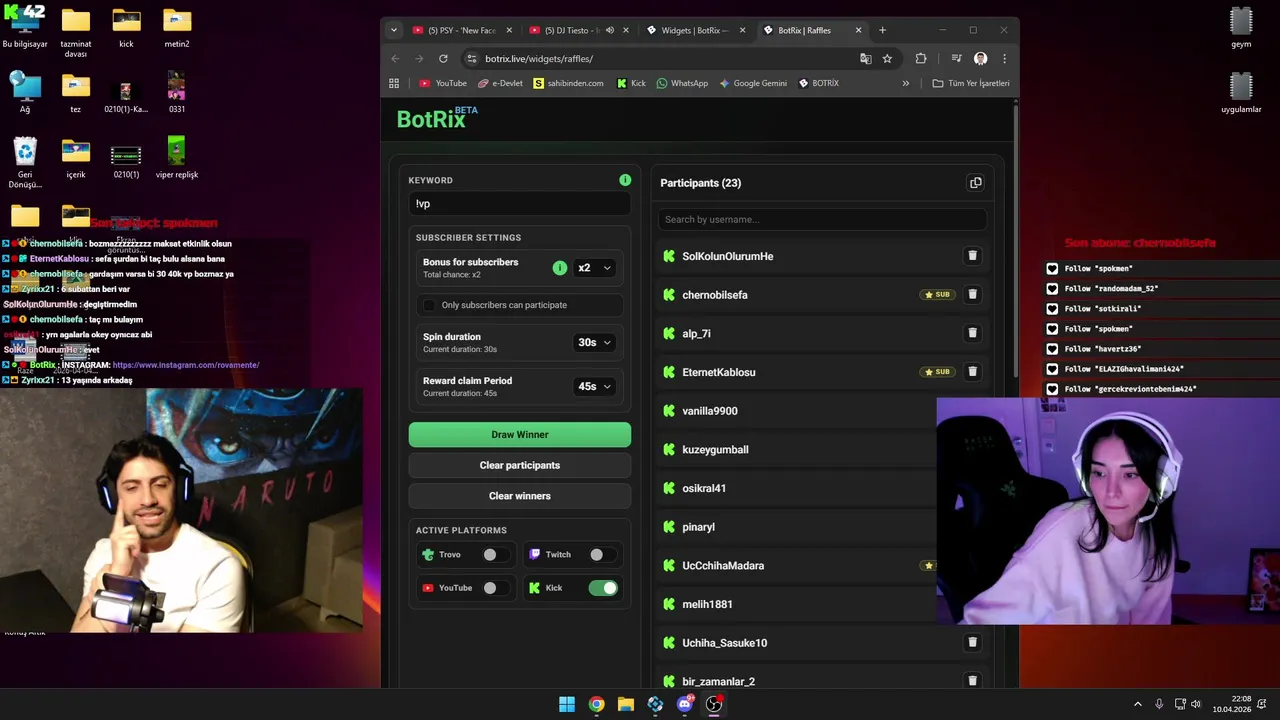The image size is (1280, 720).
Task: Delete EternetKablosu from the participants list
Action: 972,372
